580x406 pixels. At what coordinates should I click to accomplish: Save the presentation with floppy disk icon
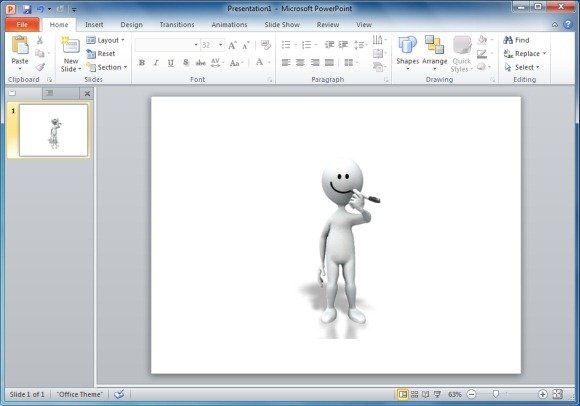27,9
